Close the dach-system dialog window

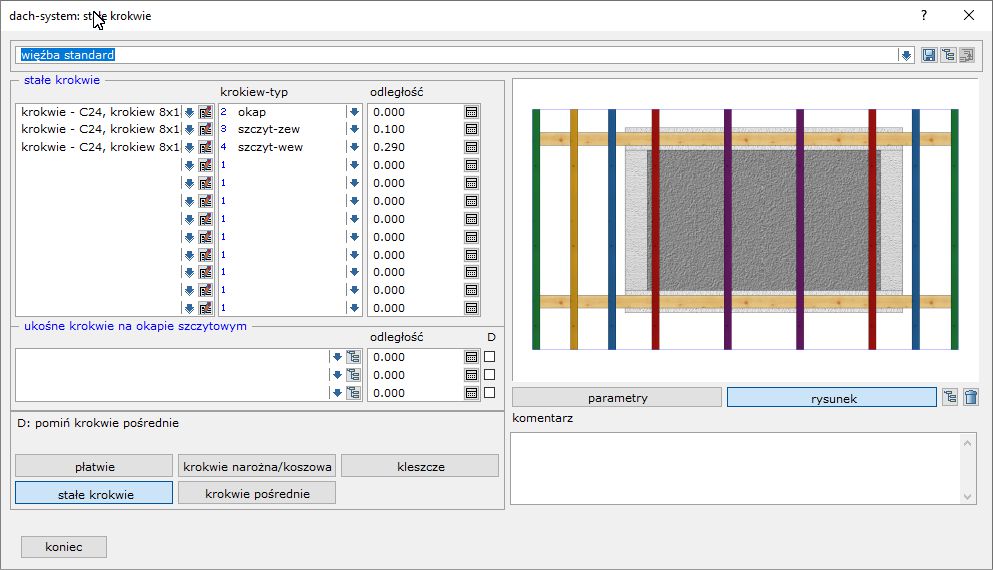pos(969,15)
